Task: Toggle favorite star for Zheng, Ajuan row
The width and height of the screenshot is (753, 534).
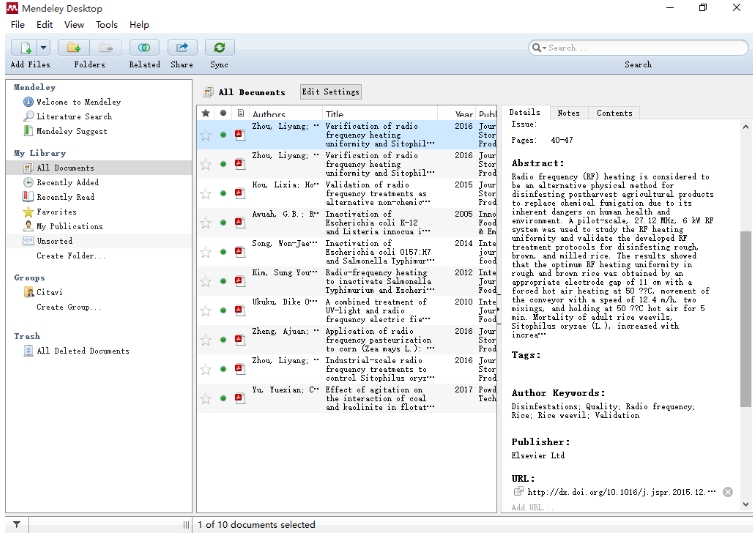Action: coord(206,340)
